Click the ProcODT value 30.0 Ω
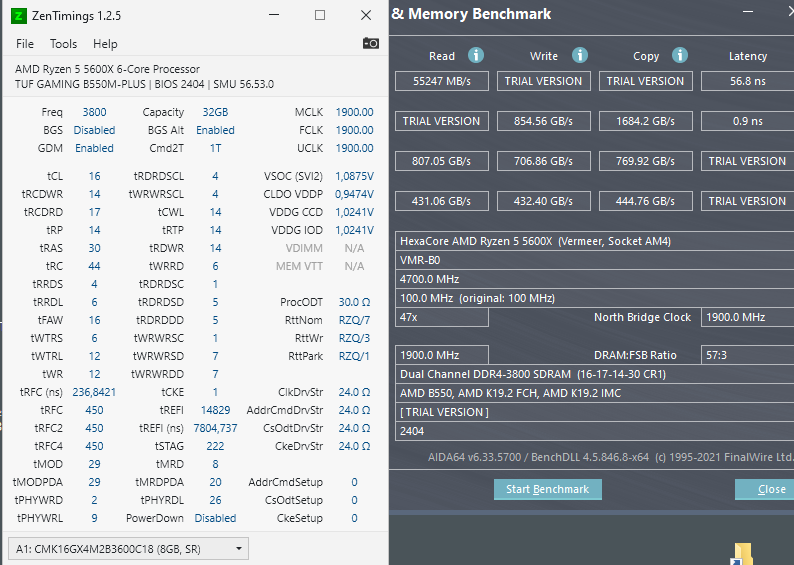The height and width of the screenshot is (565, 794). point(354,302)
